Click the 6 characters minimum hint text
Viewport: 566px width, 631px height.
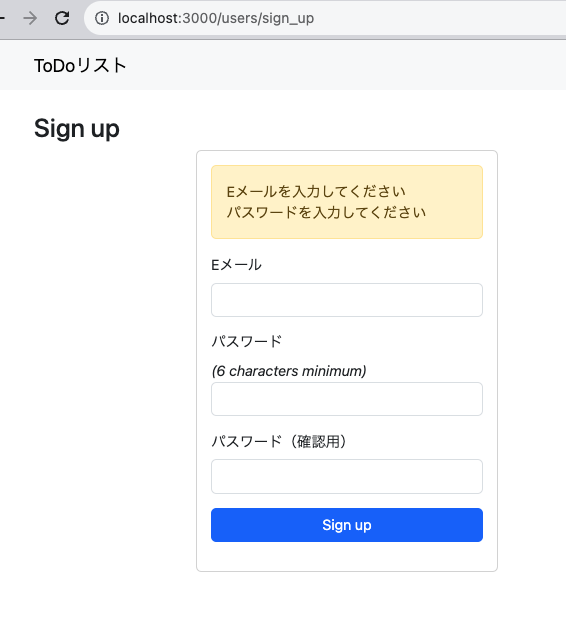tap(289, 371)
